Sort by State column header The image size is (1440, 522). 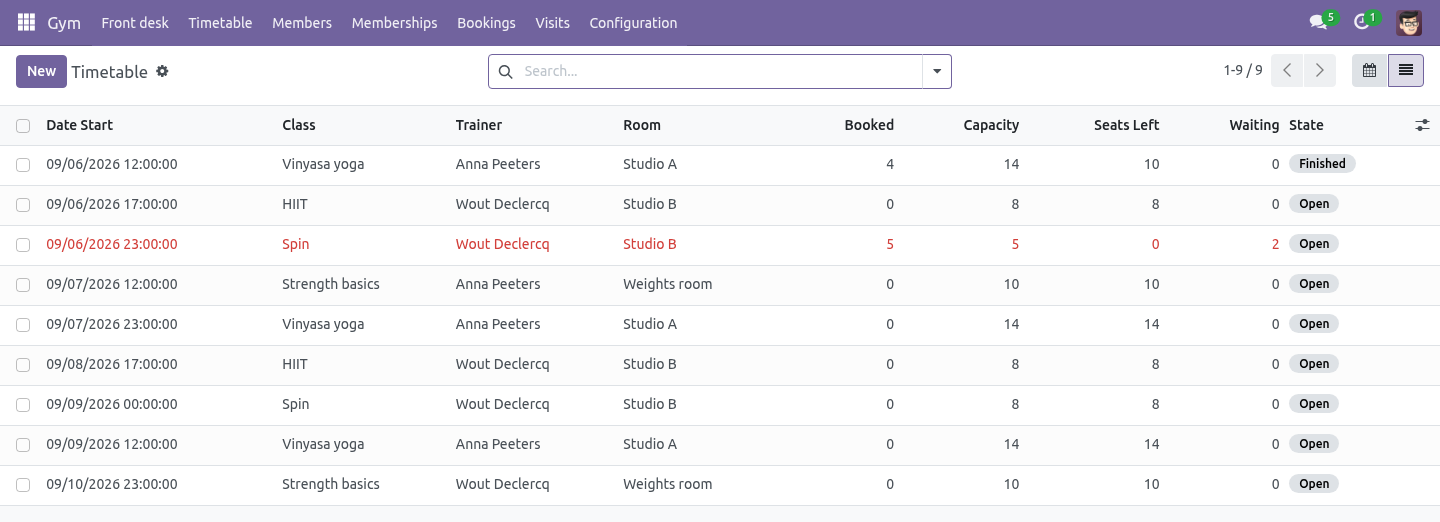click(x=1306, y=125)
